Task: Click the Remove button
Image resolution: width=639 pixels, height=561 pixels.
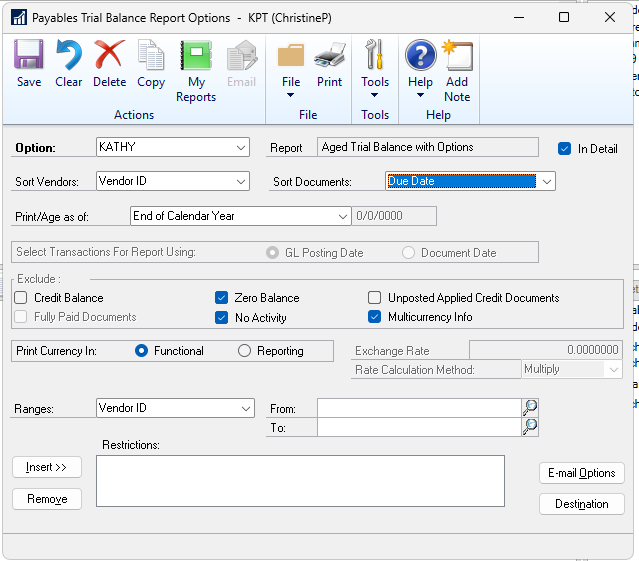Action: (47, 499)
